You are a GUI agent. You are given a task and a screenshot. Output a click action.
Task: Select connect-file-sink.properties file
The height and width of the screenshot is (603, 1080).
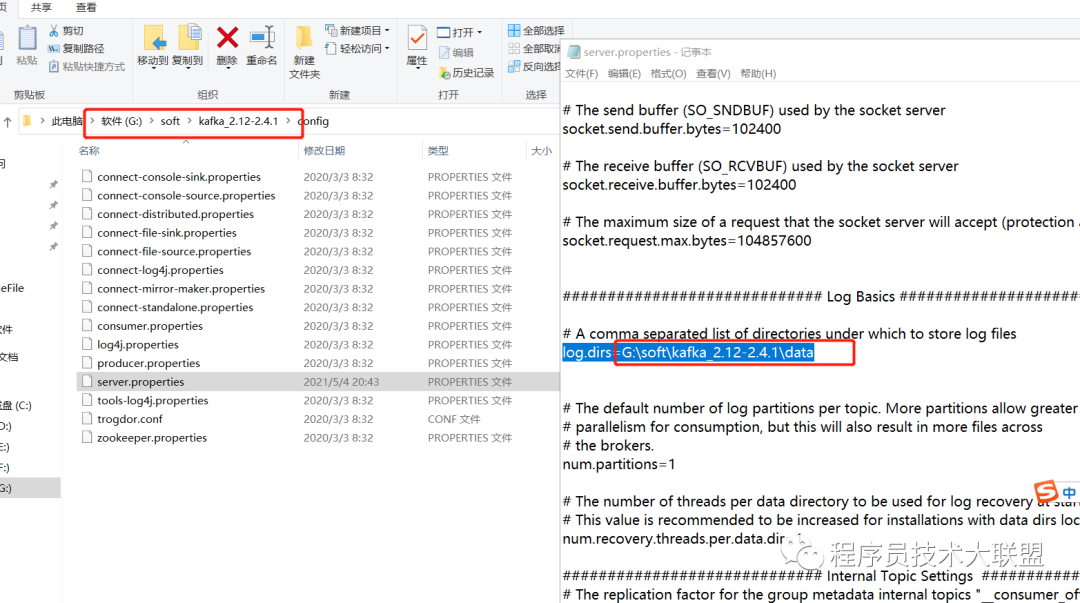[x=167, y=233]
